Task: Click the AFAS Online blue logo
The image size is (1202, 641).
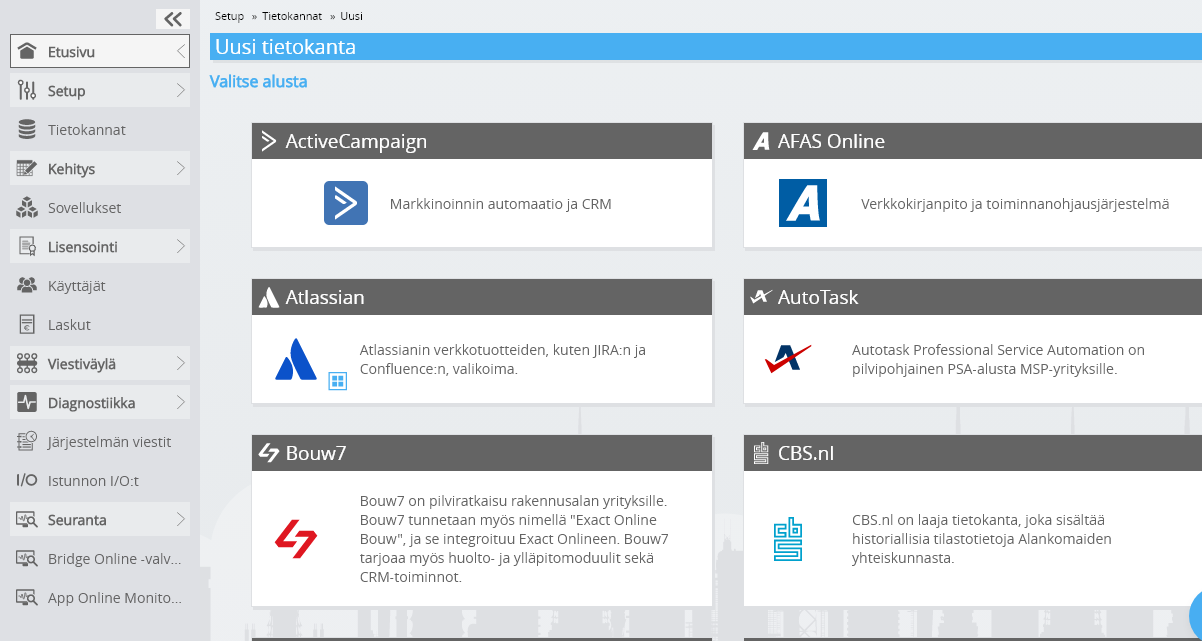Action: click(803, 203)
